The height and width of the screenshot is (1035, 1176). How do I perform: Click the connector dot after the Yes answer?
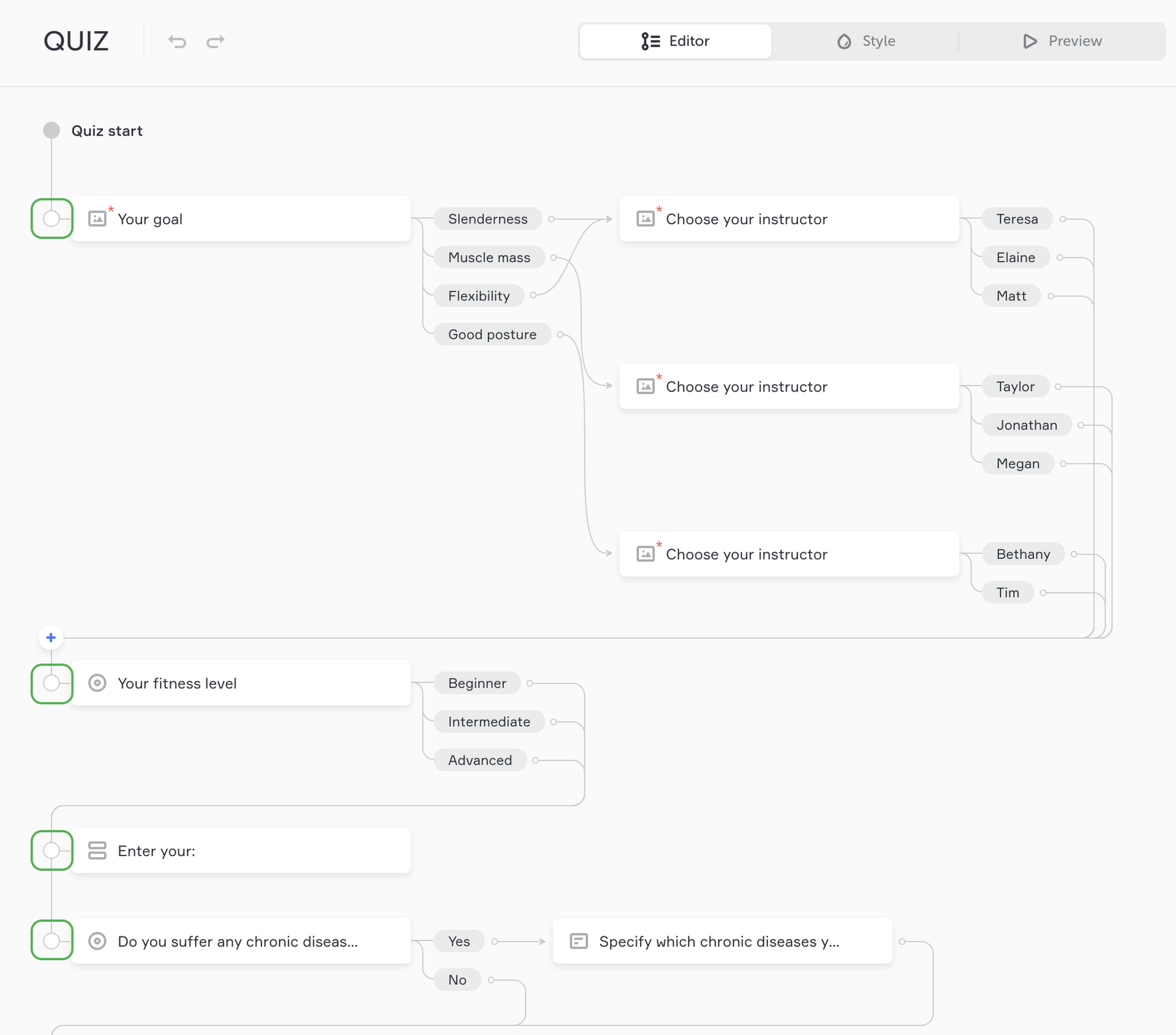(x=495, y=941)
